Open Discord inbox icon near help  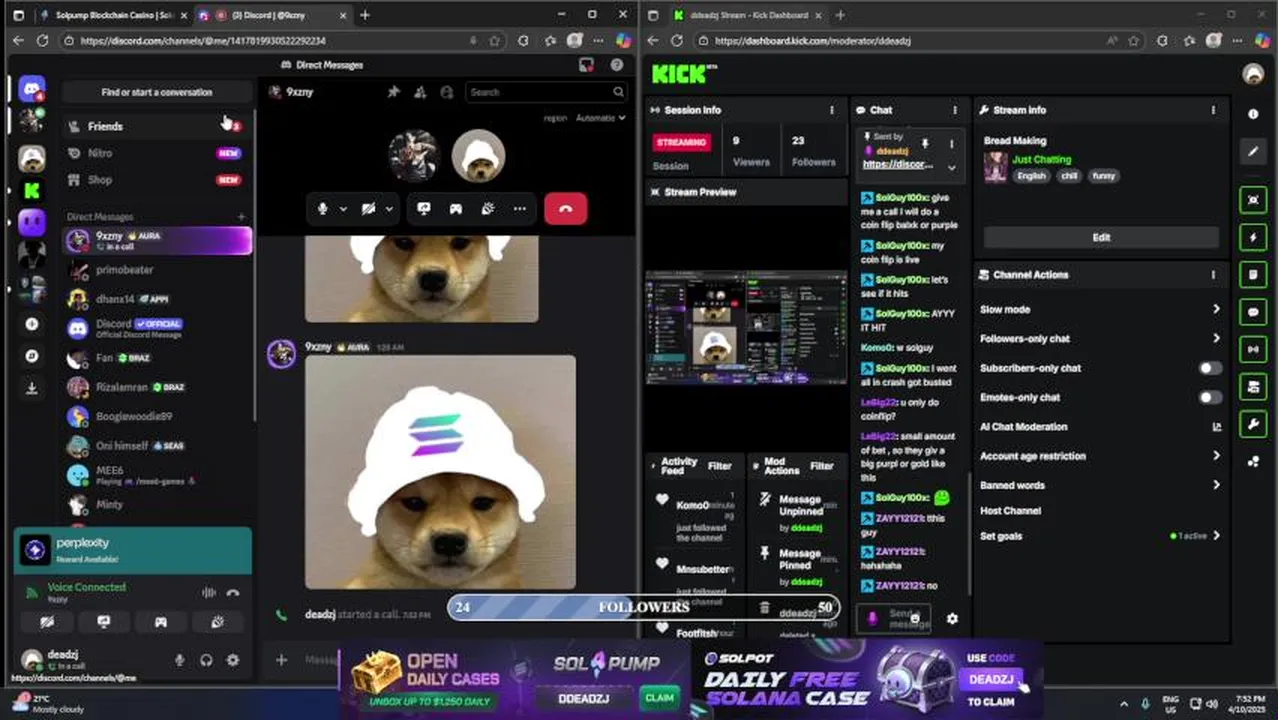click(x=587, y=65)
